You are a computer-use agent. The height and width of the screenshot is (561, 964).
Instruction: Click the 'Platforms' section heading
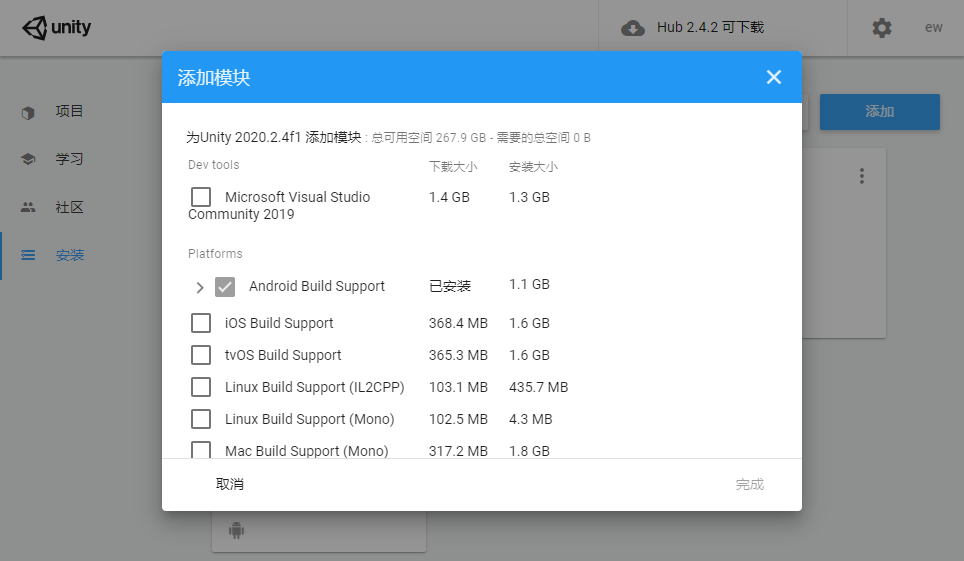(x=215, y=254)
